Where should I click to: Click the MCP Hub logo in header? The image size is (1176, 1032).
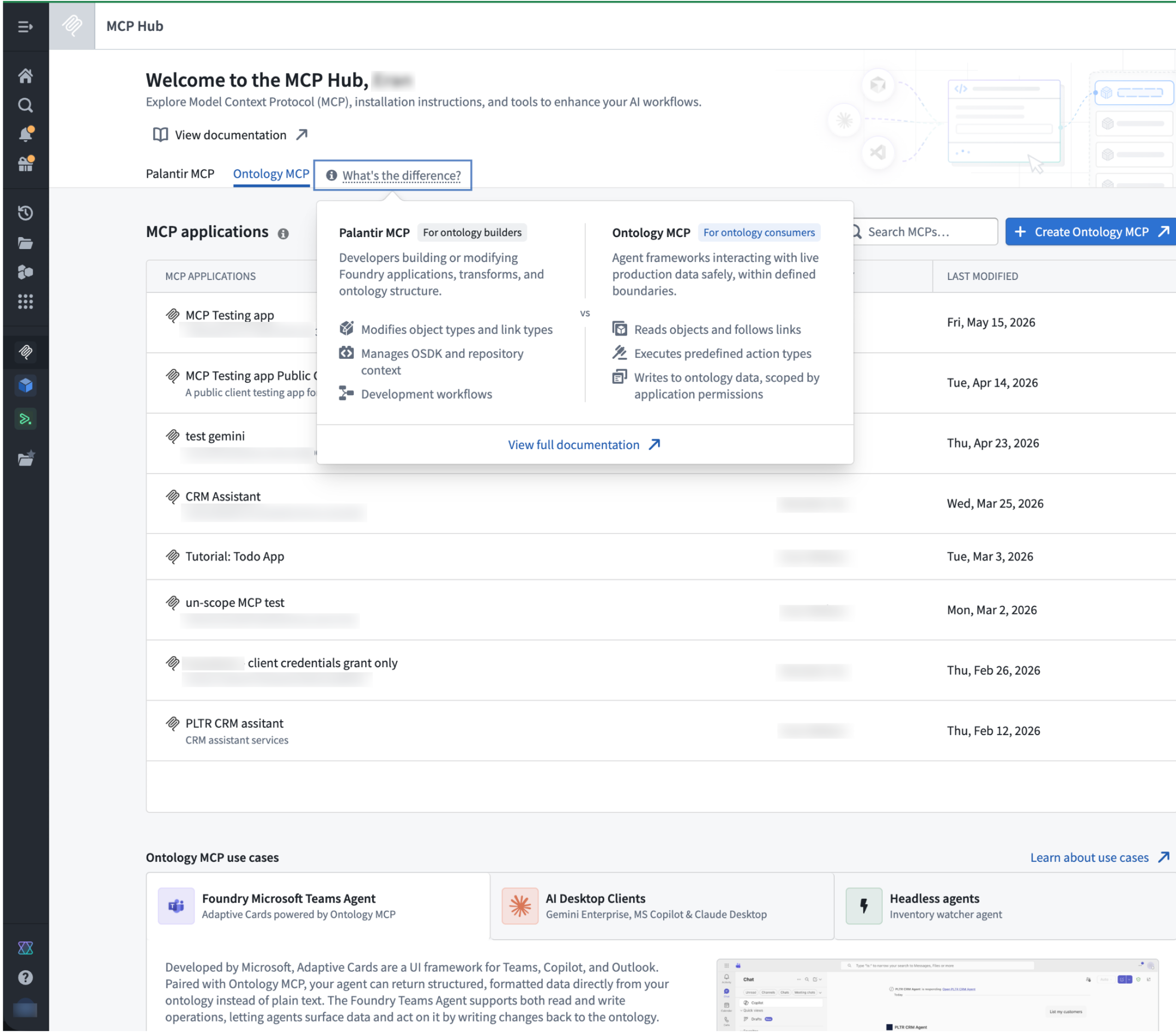[72, 26]
